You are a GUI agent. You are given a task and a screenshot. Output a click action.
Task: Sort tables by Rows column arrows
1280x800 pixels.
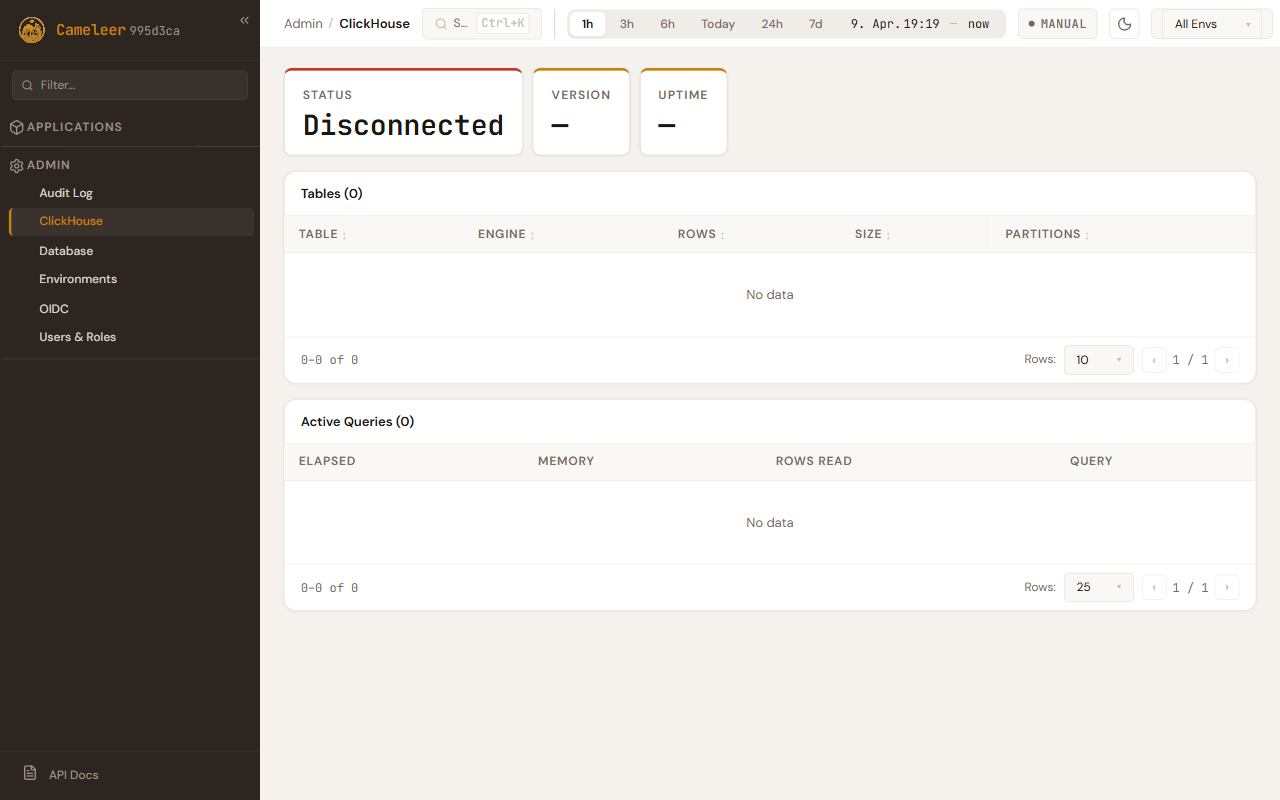(722, 235)
